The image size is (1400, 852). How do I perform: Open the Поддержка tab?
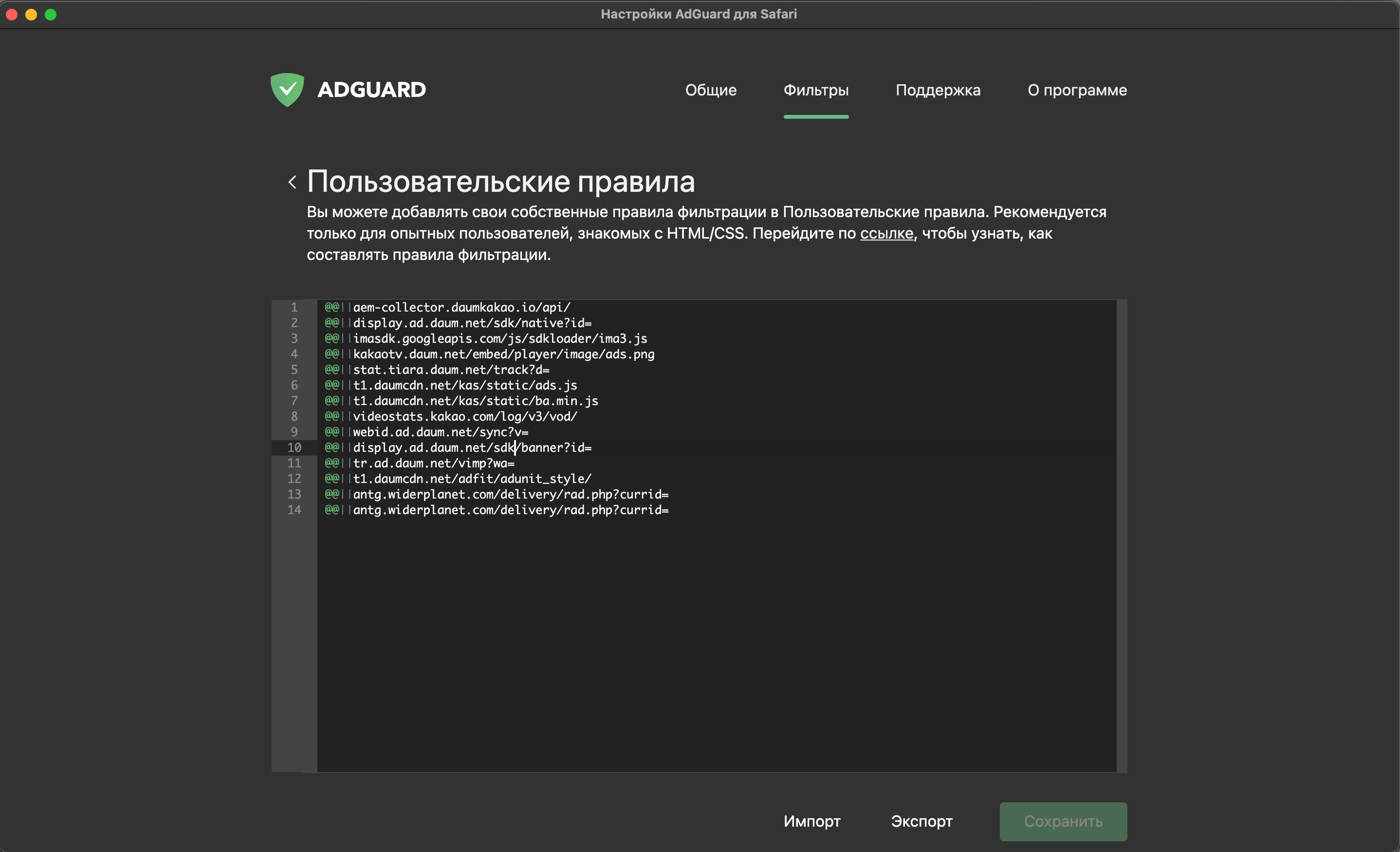tap(938, 90)
